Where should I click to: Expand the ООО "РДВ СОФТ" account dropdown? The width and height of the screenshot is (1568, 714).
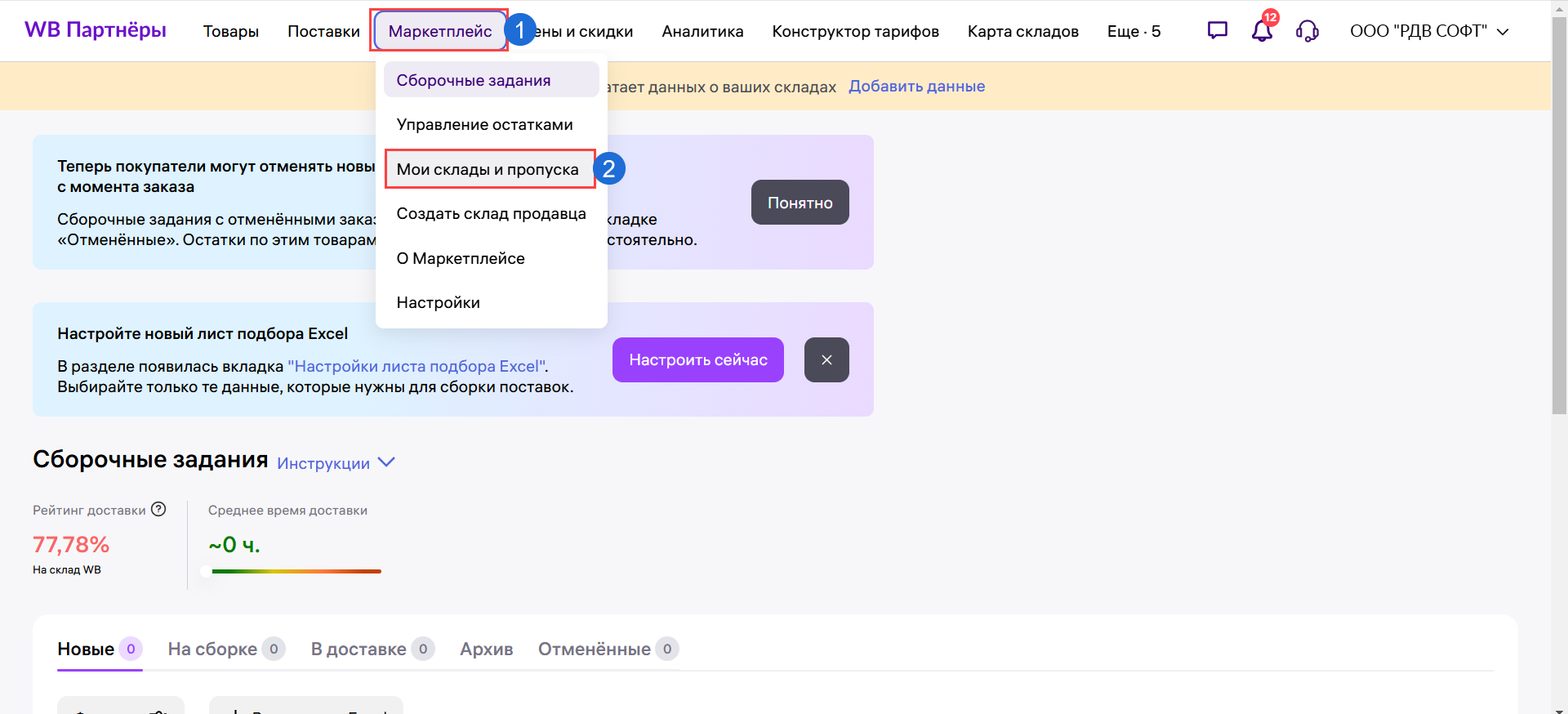(1429, 31)
